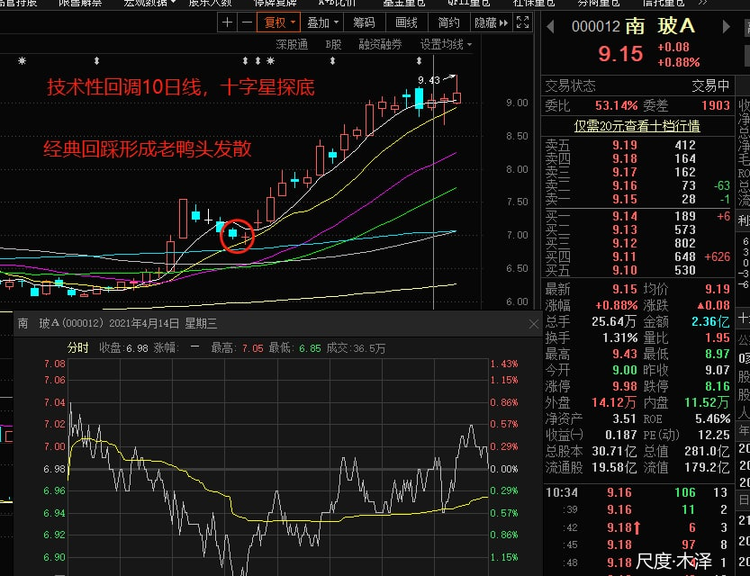Zoom in the K-line chart with plus button
This screenshot has height=576, width=750.
click(x=227, y=22)
